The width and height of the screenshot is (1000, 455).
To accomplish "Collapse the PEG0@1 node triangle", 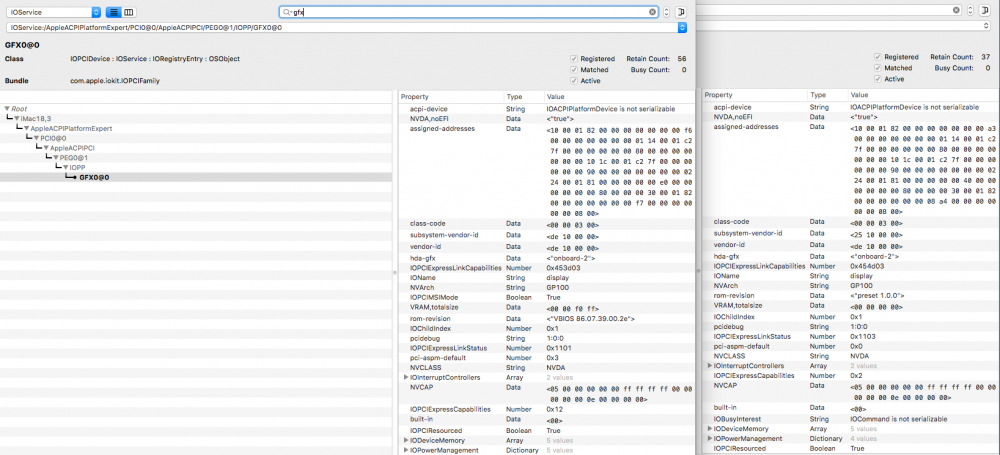I will pos(56,158).
